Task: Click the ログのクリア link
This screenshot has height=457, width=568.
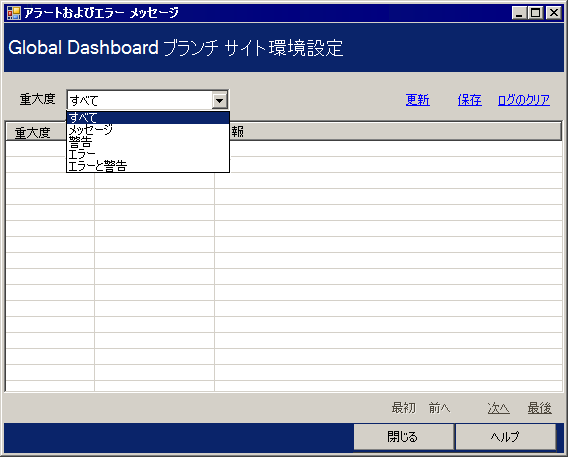Action: [x=524, y=100]
